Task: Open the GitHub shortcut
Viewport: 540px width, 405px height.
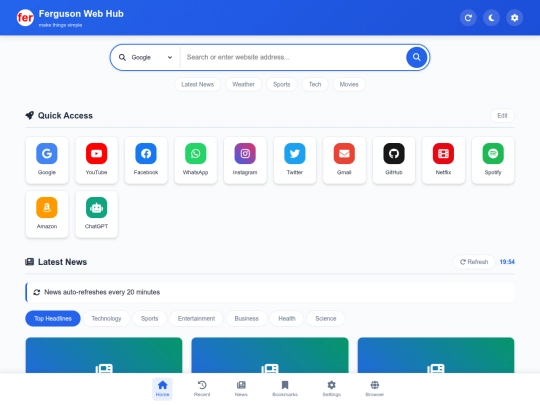Action: coord(394,160)
